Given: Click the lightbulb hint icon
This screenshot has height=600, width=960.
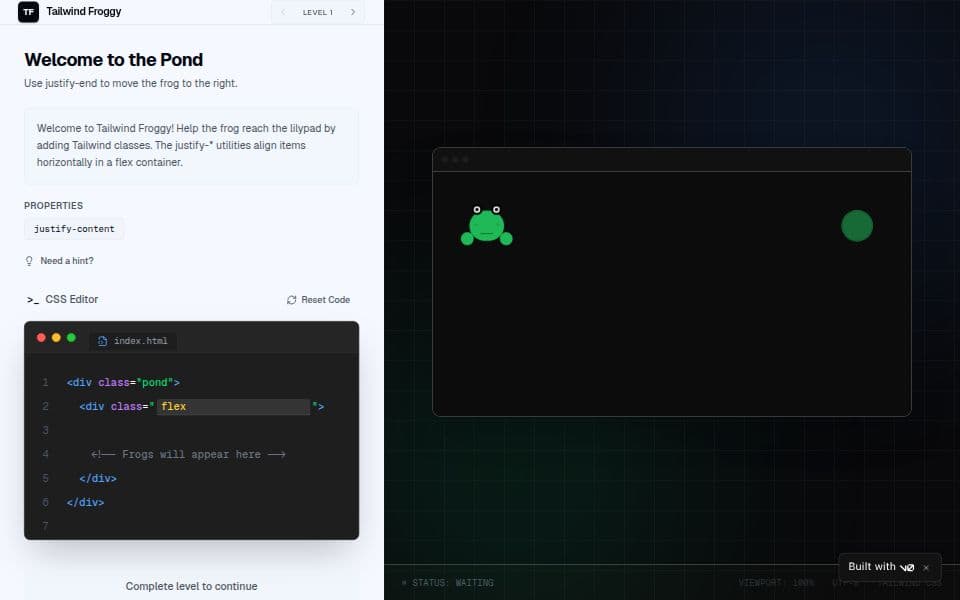Looking at the screenshot, I should pos(29,261).
